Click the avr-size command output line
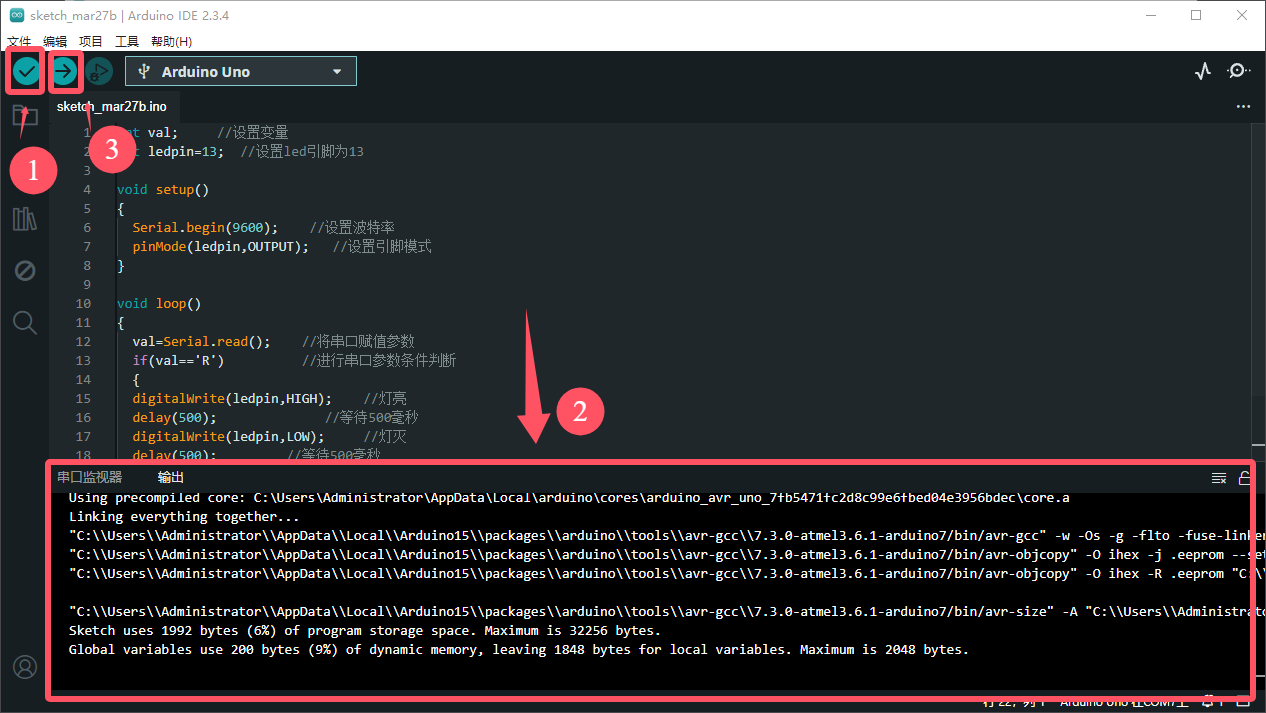This screenshot has width=1266, height=713. pos(660,611)
